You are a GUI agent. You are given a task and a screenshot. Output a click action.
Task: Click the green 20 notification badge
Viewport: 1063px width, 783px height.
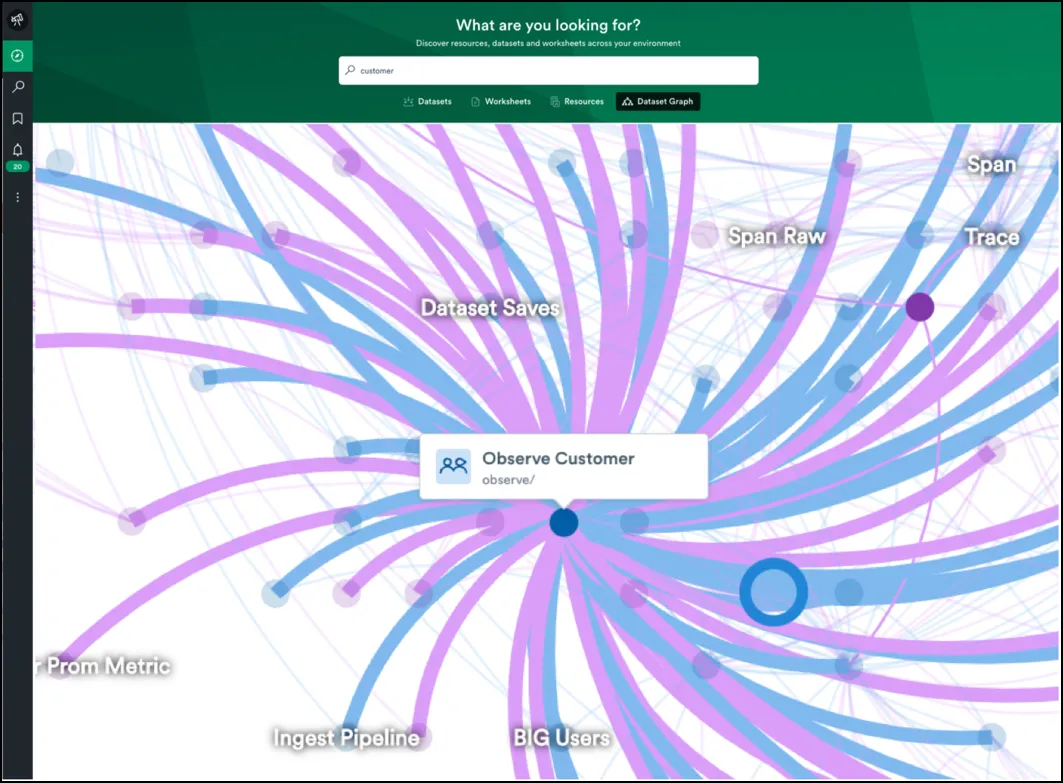pos(18,166)
